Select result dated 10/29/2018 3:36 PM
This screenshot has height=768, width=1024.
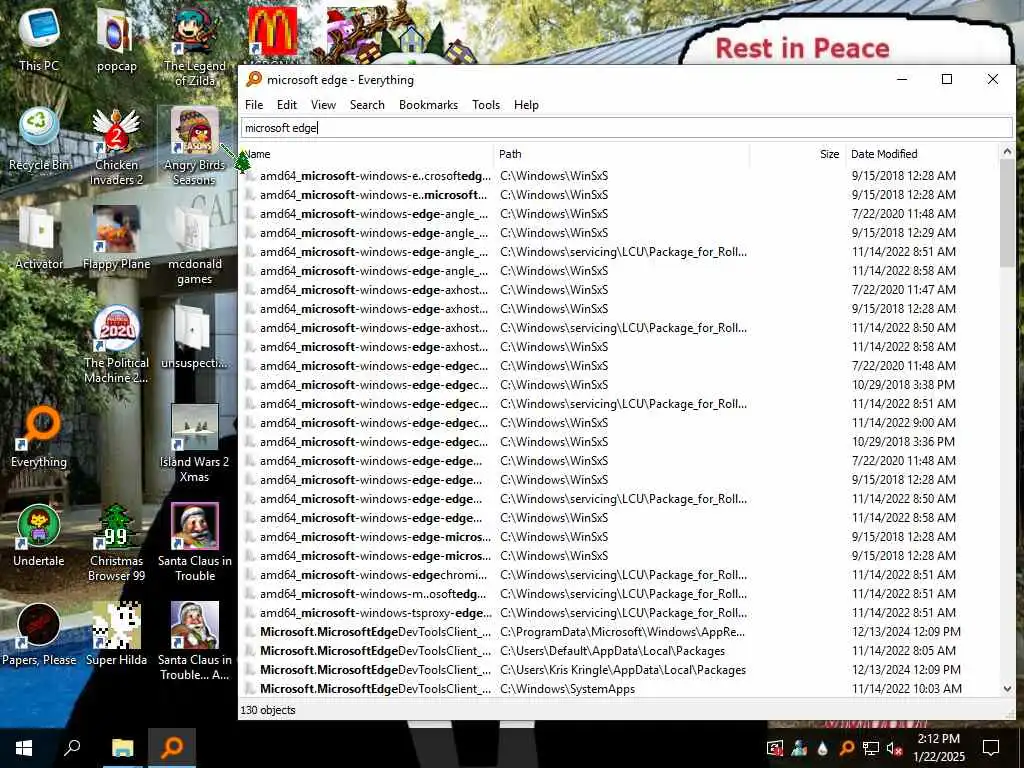618,441
